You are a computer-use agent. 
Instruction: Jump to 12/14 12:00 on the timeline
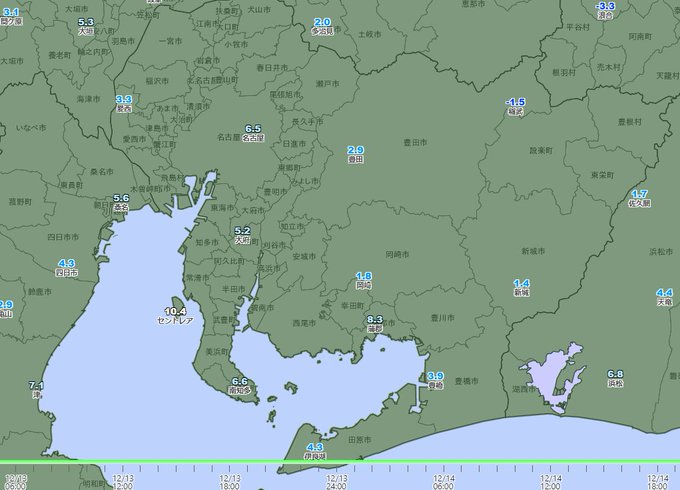(551, 481)
